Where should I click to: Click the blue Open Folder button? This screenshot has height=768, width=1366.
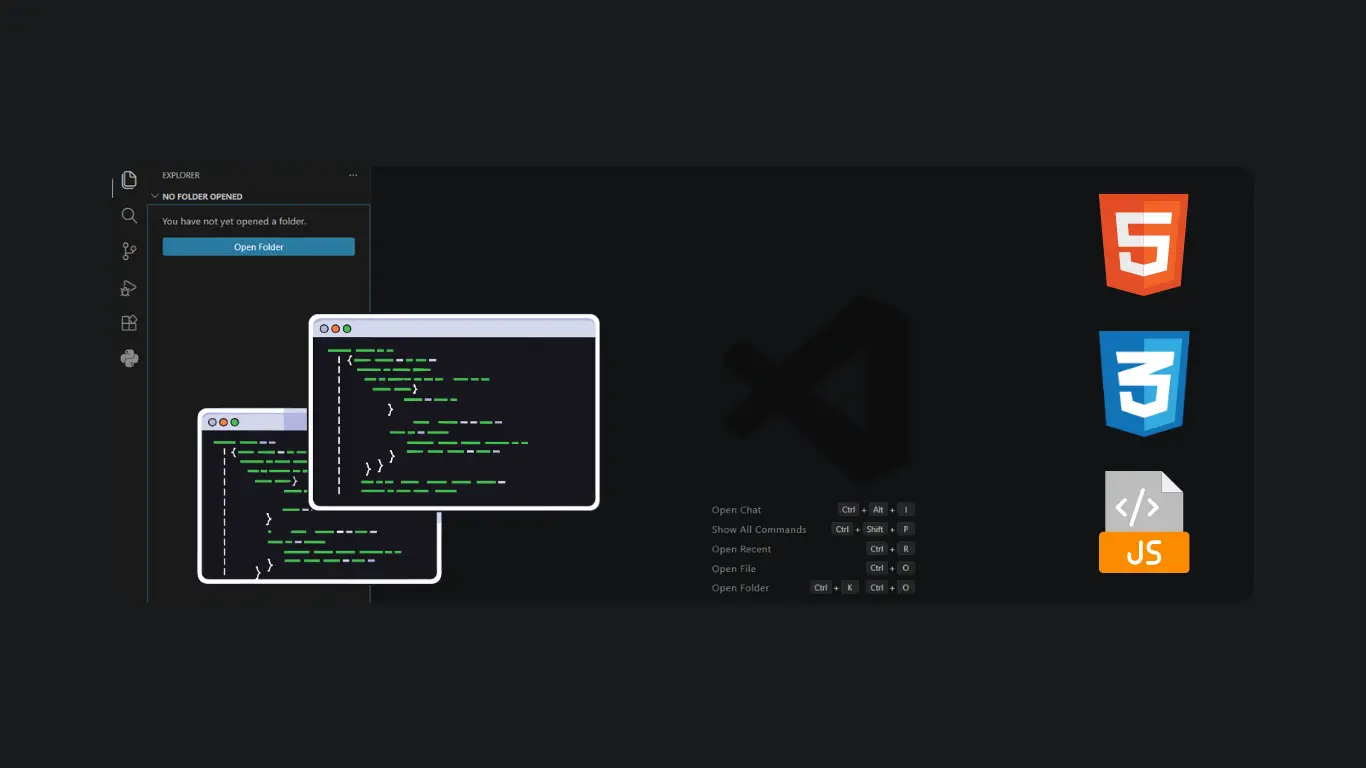pyautogui.click(x=259, y=247)
